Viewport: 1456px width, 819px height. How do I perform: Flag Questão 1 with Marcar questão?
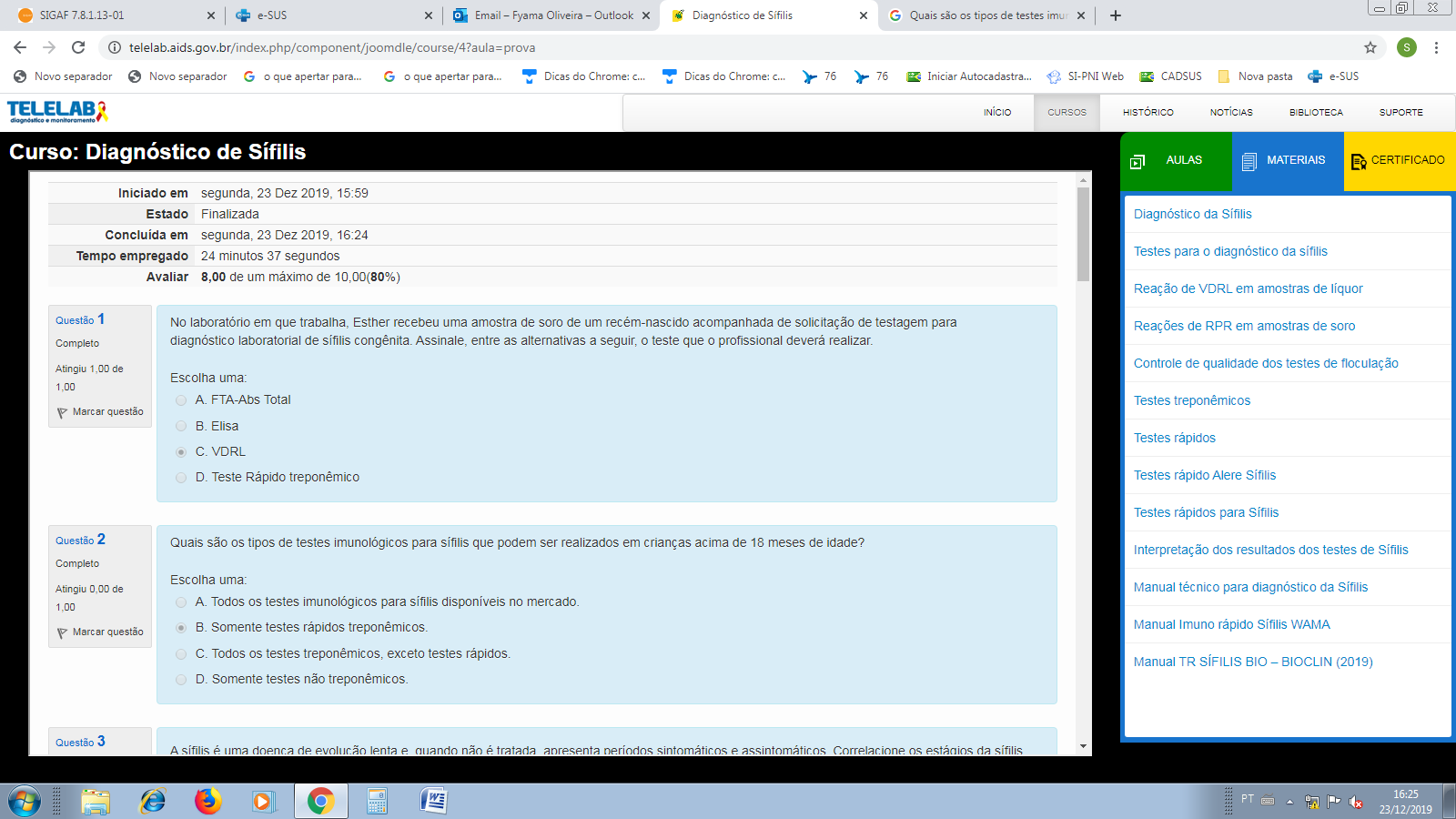[x=100, y=412]
